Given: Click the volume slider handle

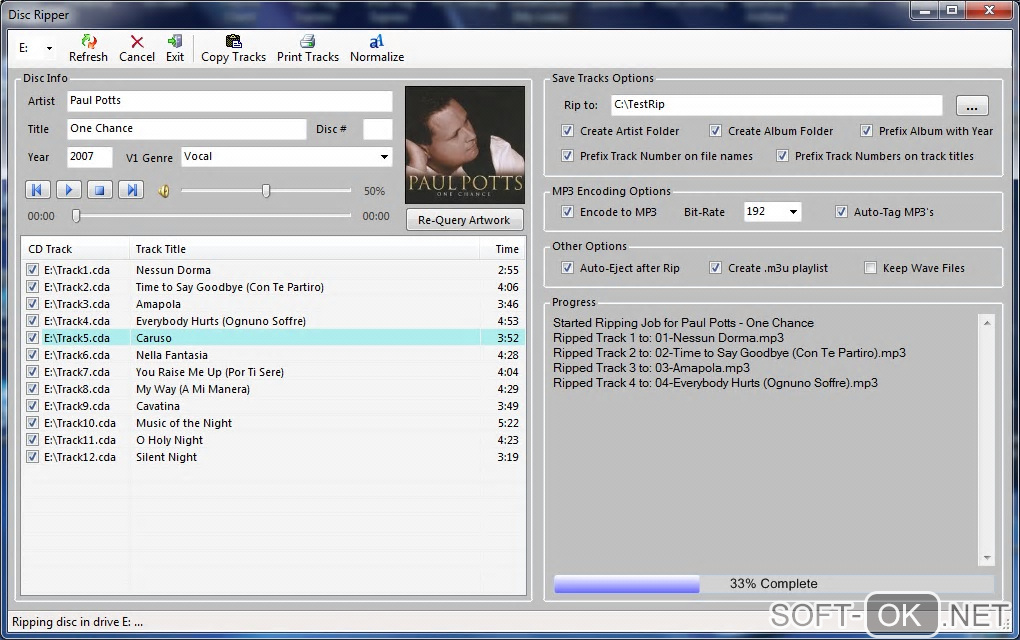Looking at the screenshot, I should tap(266, 191).
